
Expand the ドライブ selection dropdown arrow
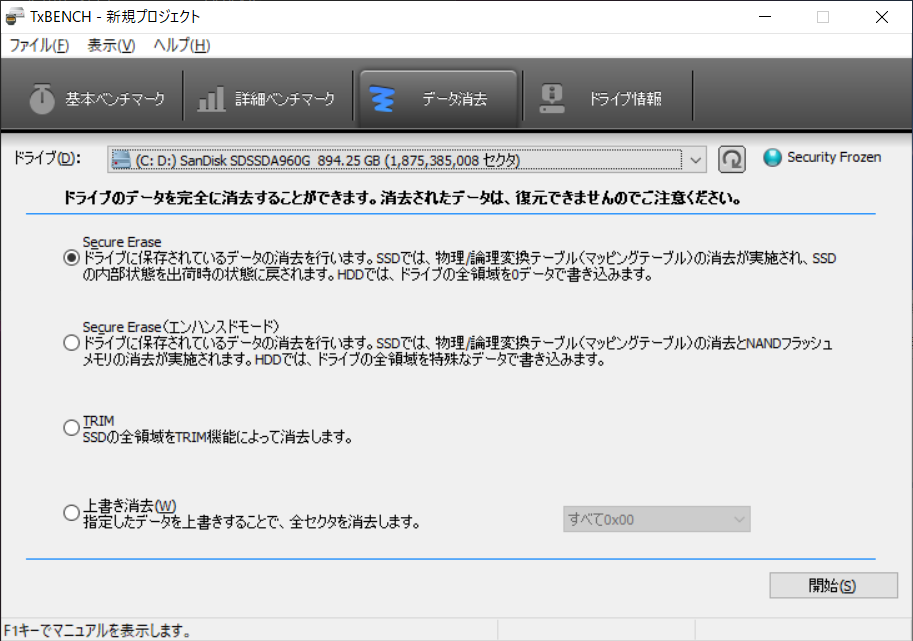pos(695,160)
